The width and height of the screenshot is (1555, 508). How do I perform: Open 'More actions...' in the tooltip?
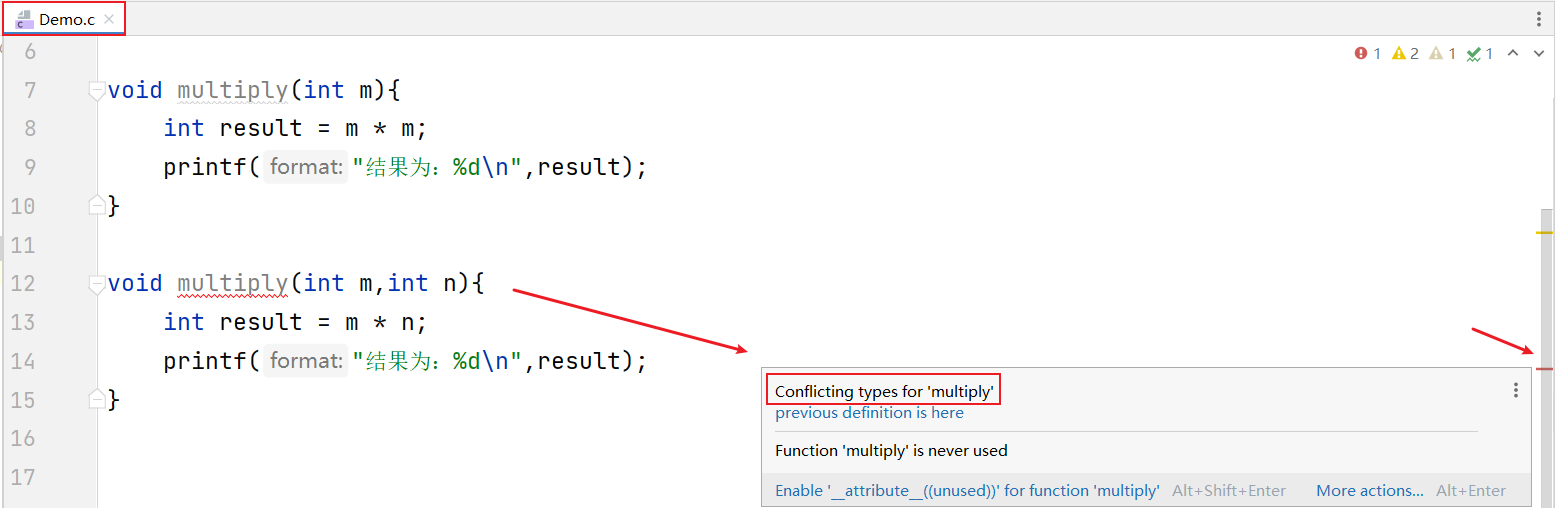[1369, 491]
